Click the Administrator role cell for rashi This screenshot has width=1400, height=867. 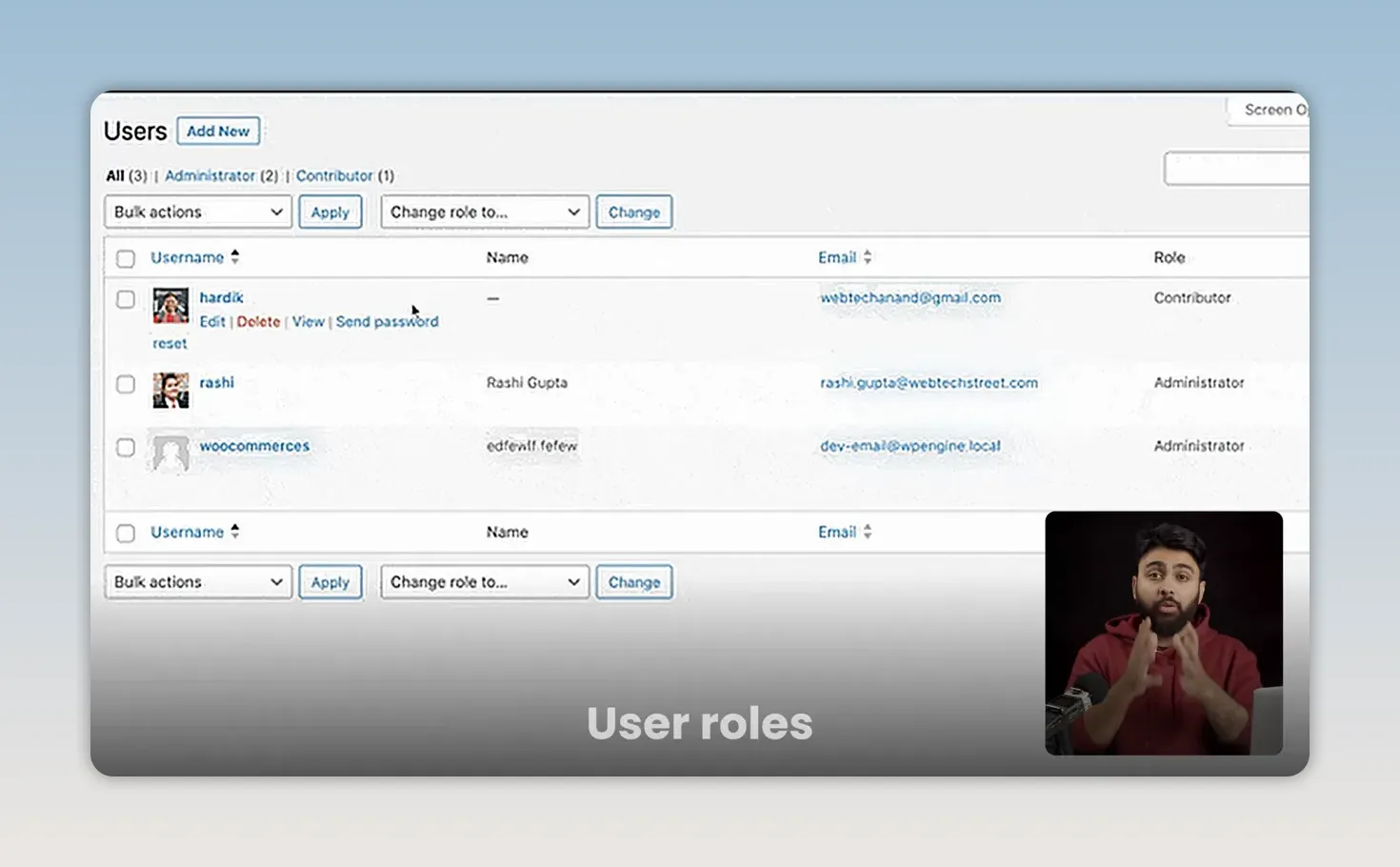click(x=1199, y=382)
